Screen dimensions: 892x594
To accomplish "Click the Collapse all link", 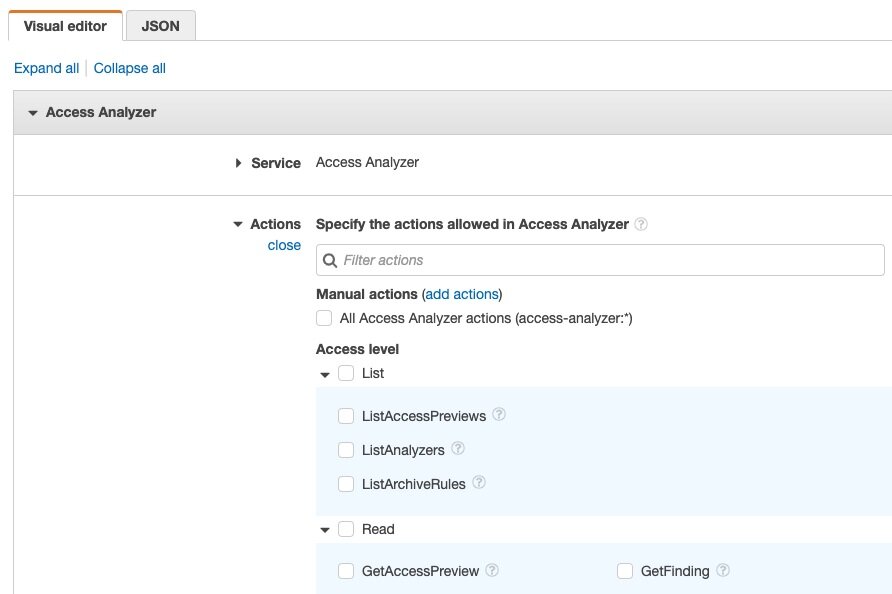I will click(x=130, y=68).
